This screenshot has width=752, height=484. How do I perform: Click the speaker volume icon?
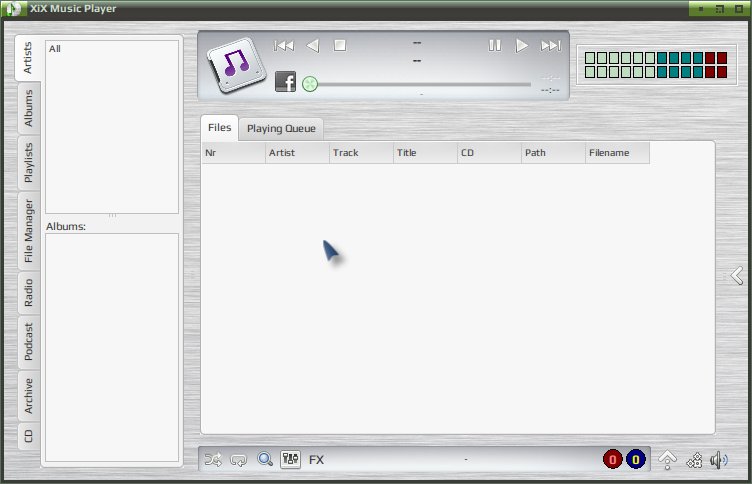719,460
